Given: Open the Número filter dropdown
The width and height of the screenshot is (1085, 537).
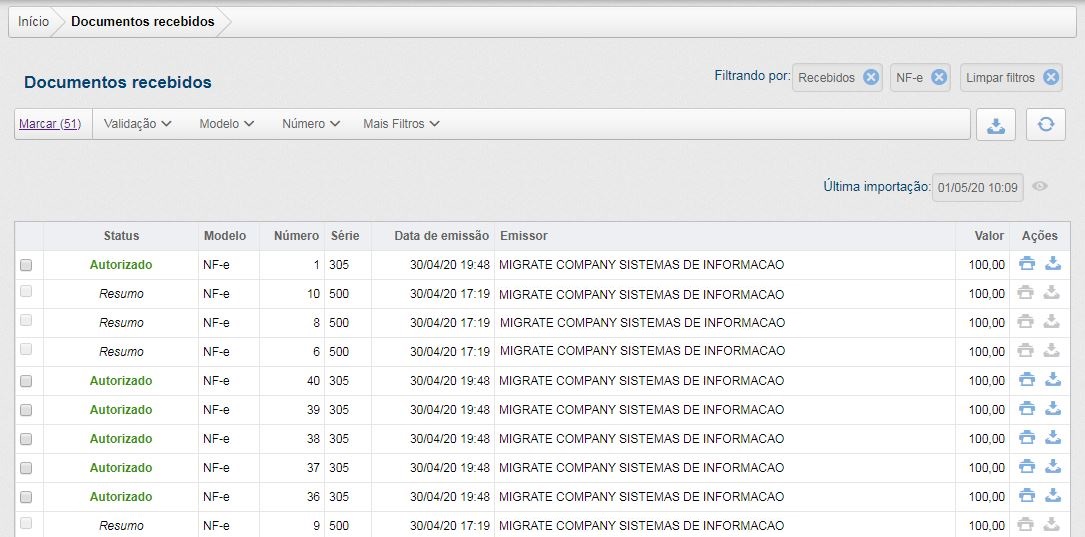Looking at the screenshot, I should (x=311, y=124).
